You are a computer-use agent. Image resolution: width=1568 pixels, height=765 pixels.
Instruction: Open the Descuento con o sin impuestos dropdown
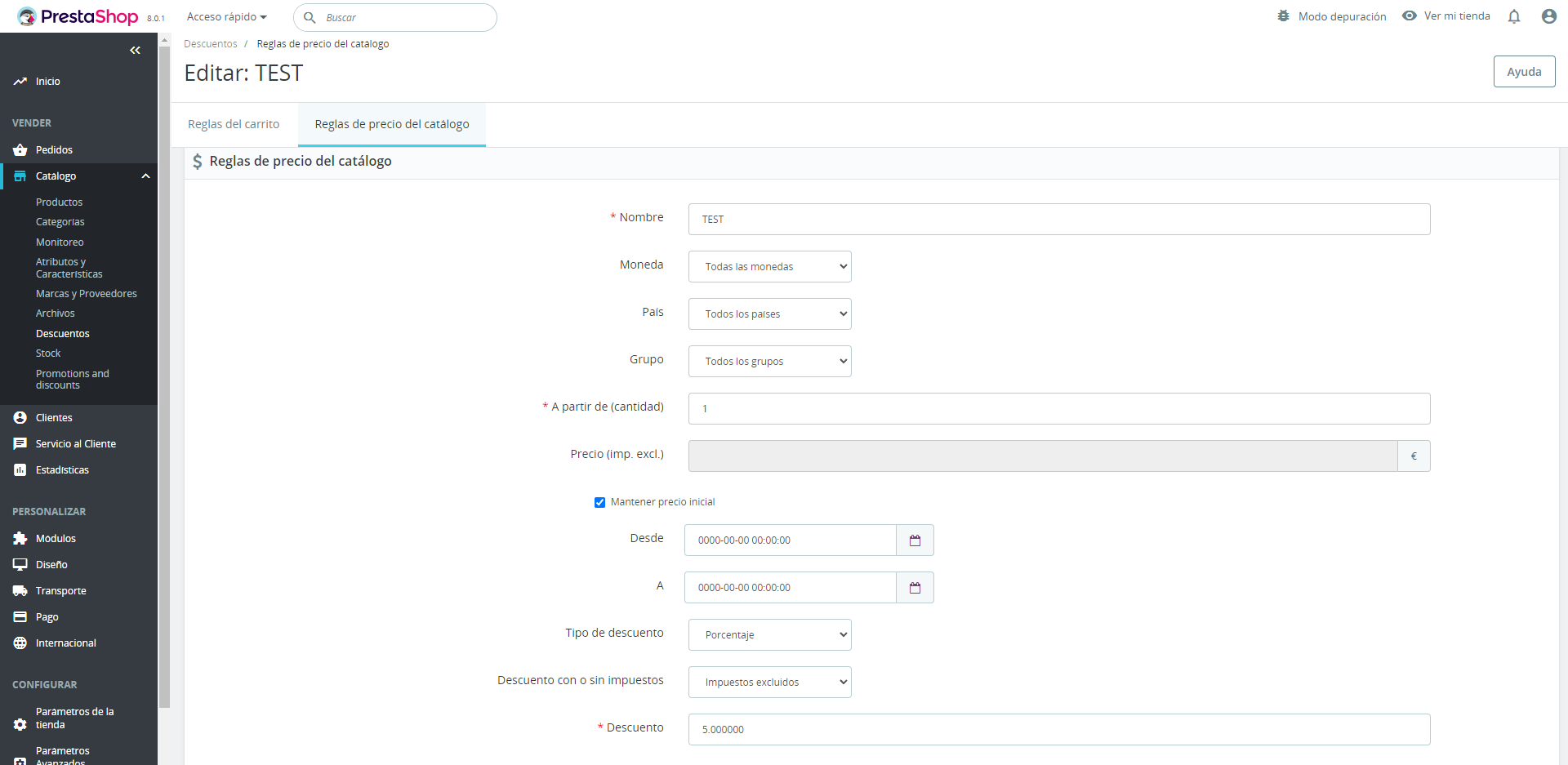[770, 683]
